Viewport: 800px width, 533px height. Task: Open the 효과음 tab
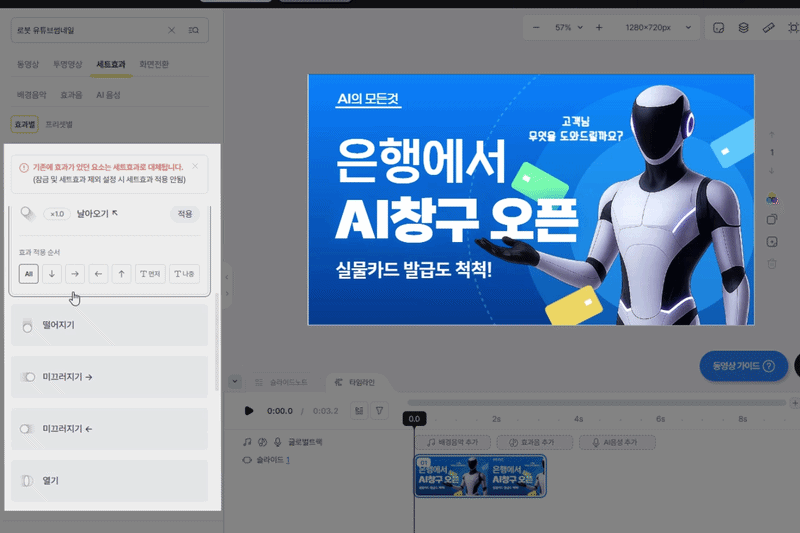(71, 95)
